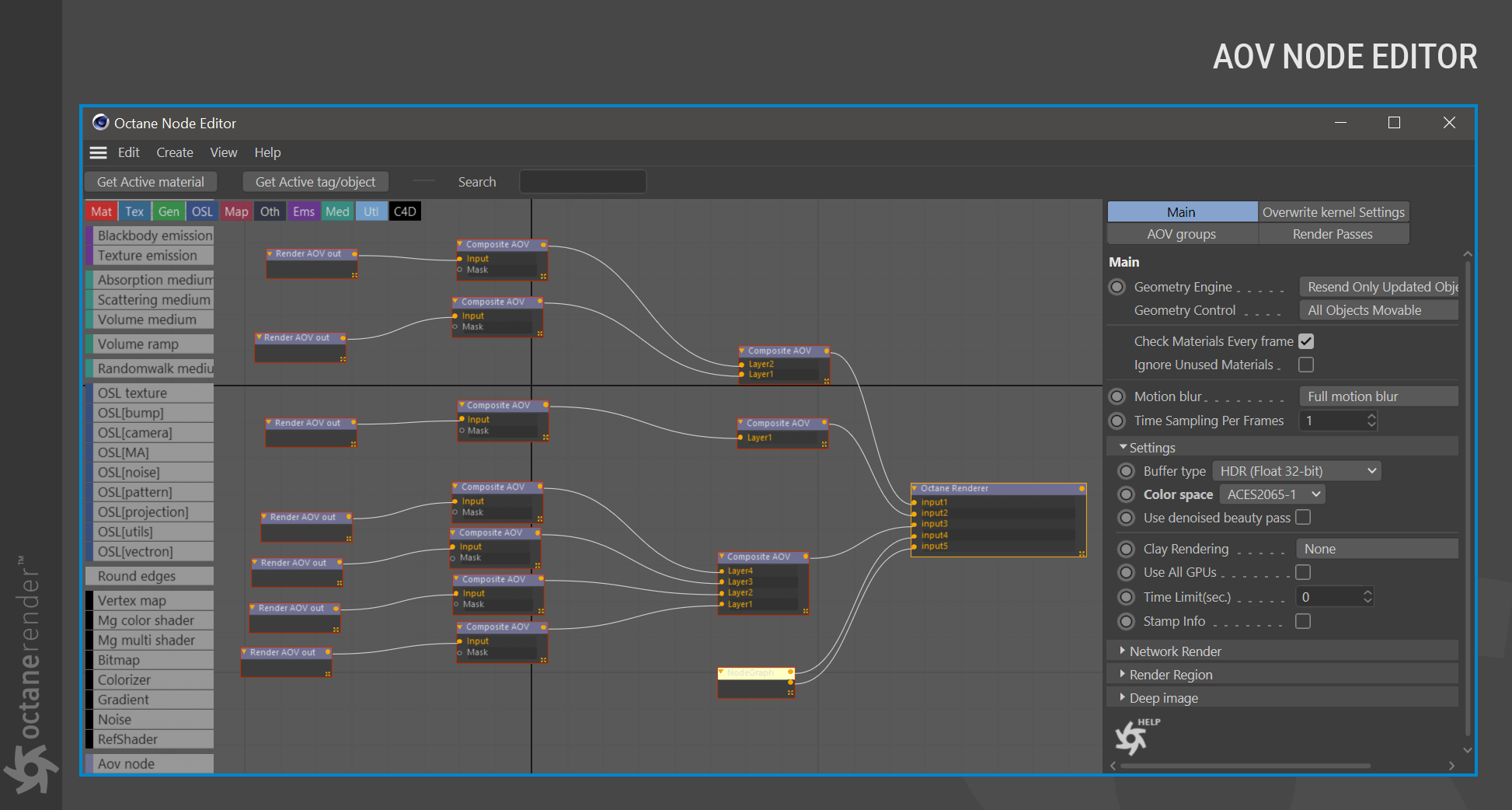Collapse the Settings section
Screen dimensions: 1512x810
[x=1123, y=448]
